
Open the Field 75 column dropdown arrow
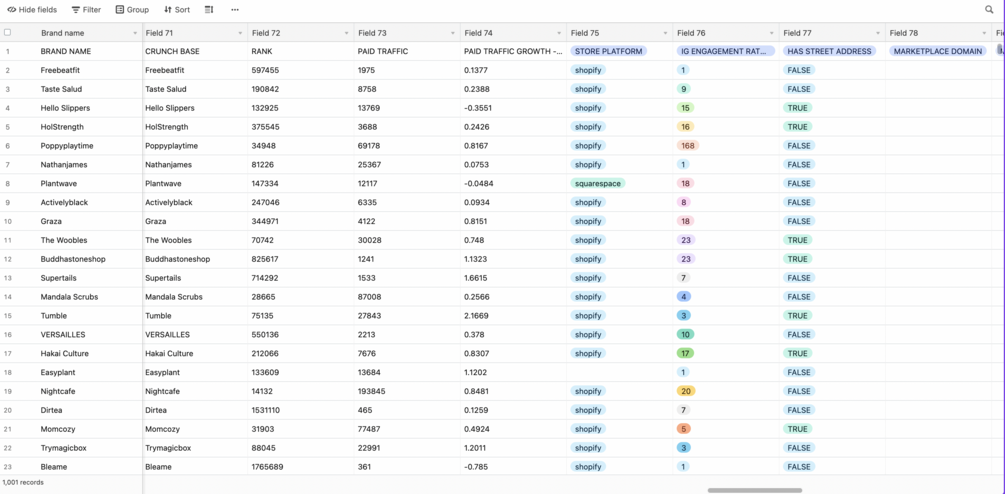pyautogui.click(x=665, y=33)
